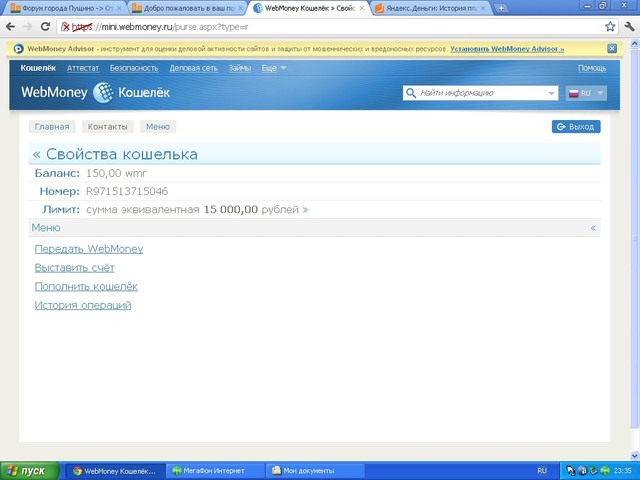Switch to Форум города Пущино tab
640x480 pixels.
66,8
